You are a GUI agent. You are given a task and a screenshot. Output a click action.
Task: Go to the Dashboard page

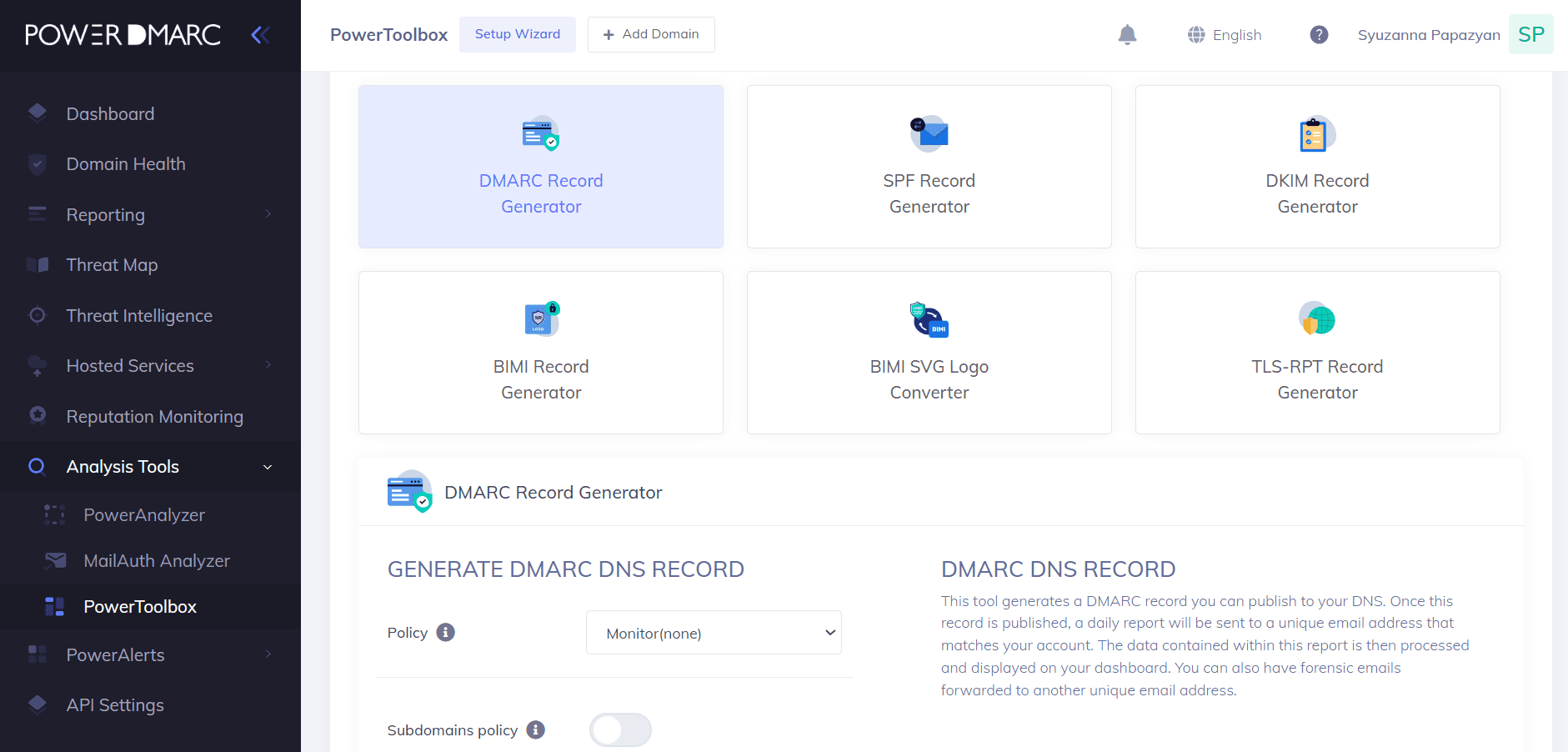click(110, 113)
